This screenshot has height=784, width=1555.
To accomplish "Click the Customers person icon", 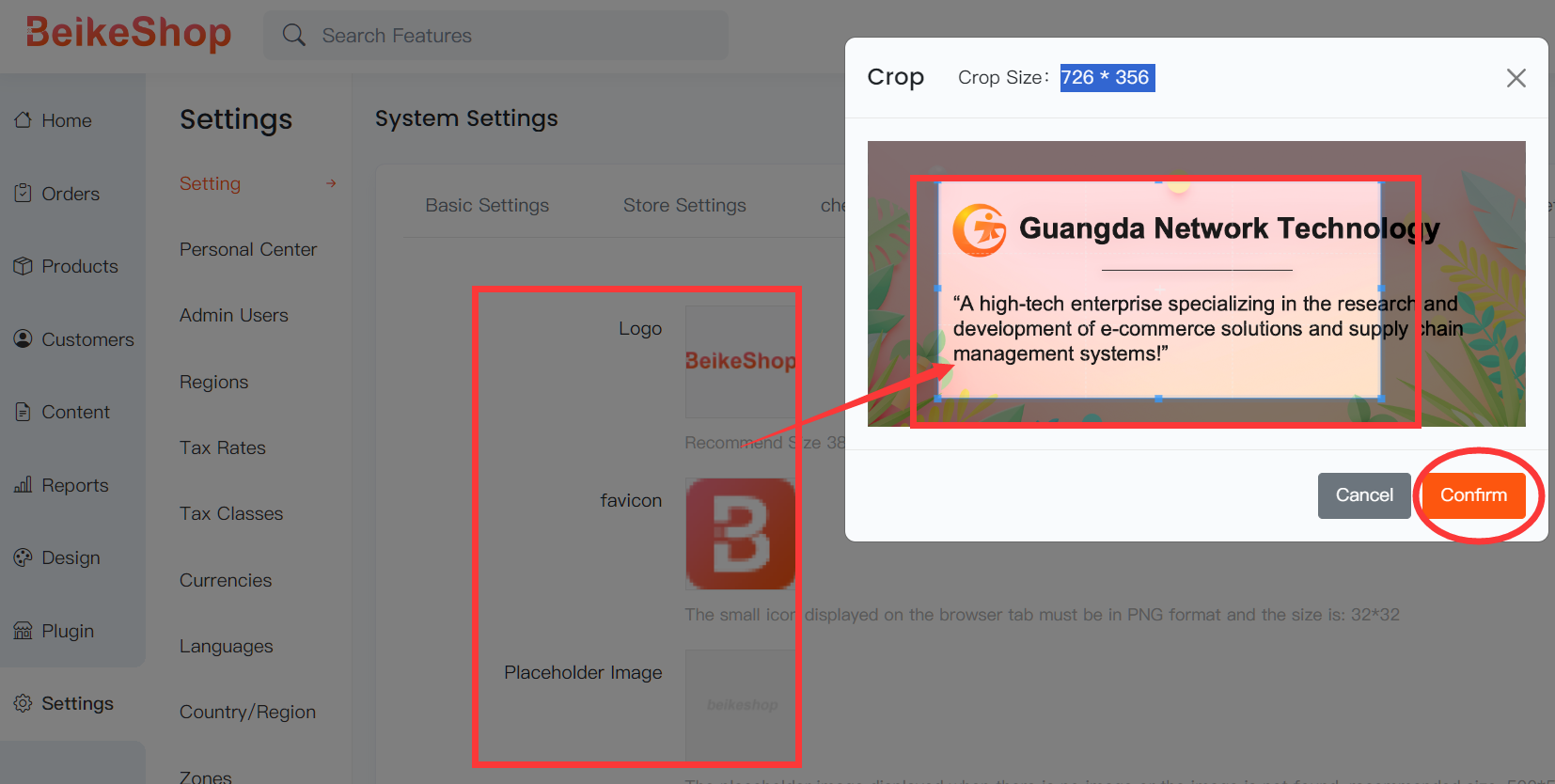I will tap(23, 339).
